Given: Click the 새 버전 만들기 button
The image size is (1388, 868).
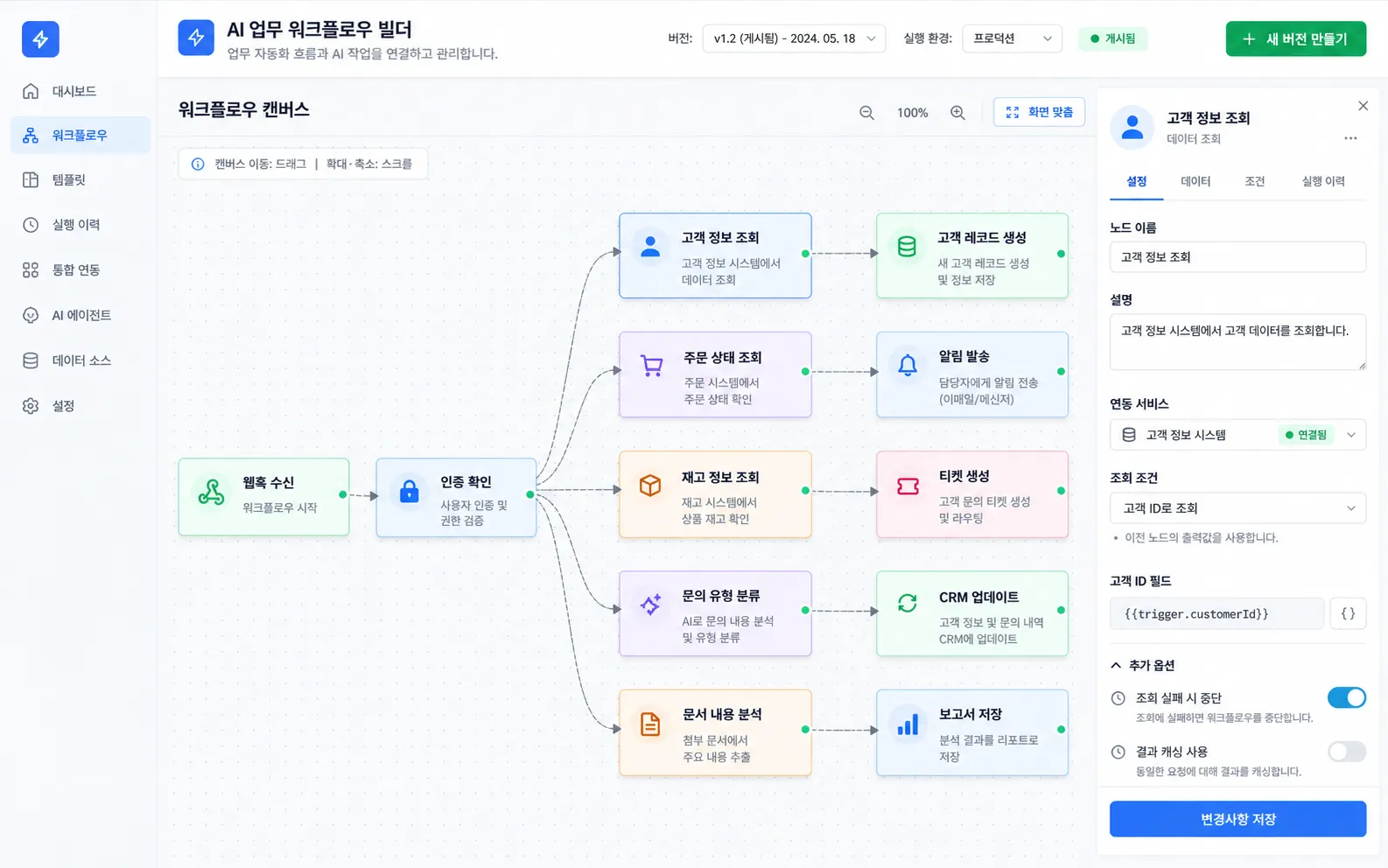Looking at the screenshot, I should click(x=1296, y=38).
